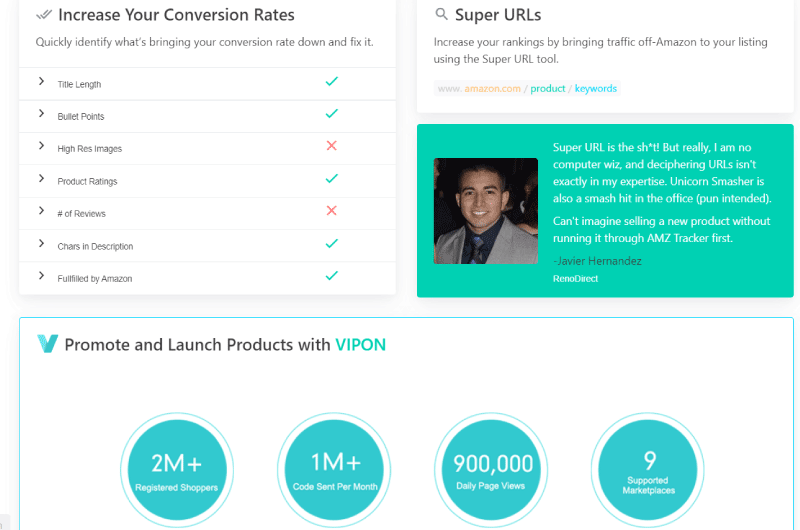Click the 'High Res Images' label
Viewport: 800px width, 530px height.
pos(90,149)
